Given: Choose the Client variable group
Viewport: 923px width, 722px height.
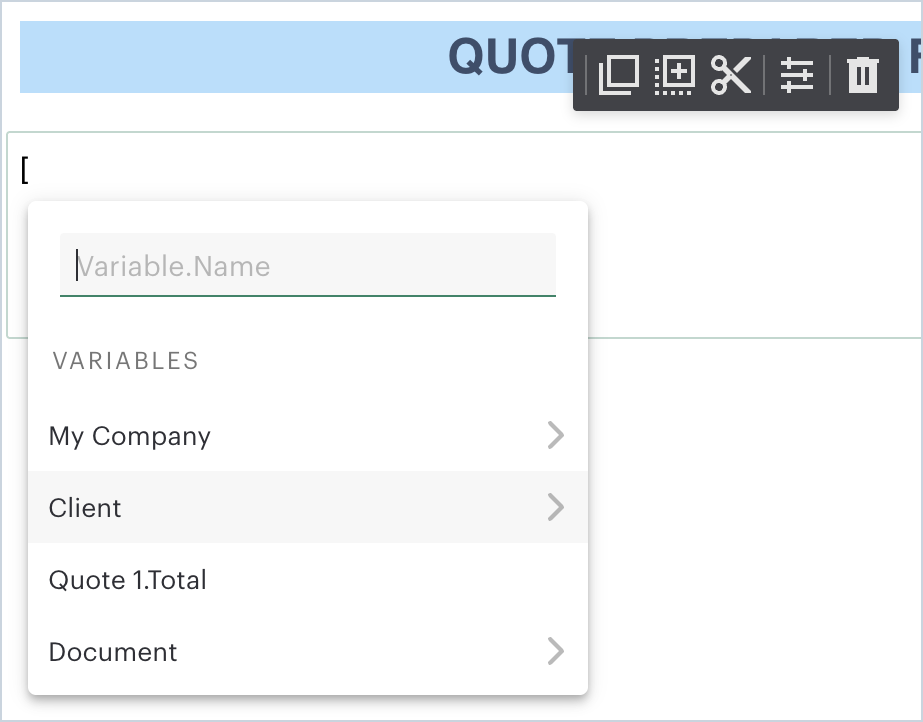Looking at the screenshot, I should tap(85, 508).
